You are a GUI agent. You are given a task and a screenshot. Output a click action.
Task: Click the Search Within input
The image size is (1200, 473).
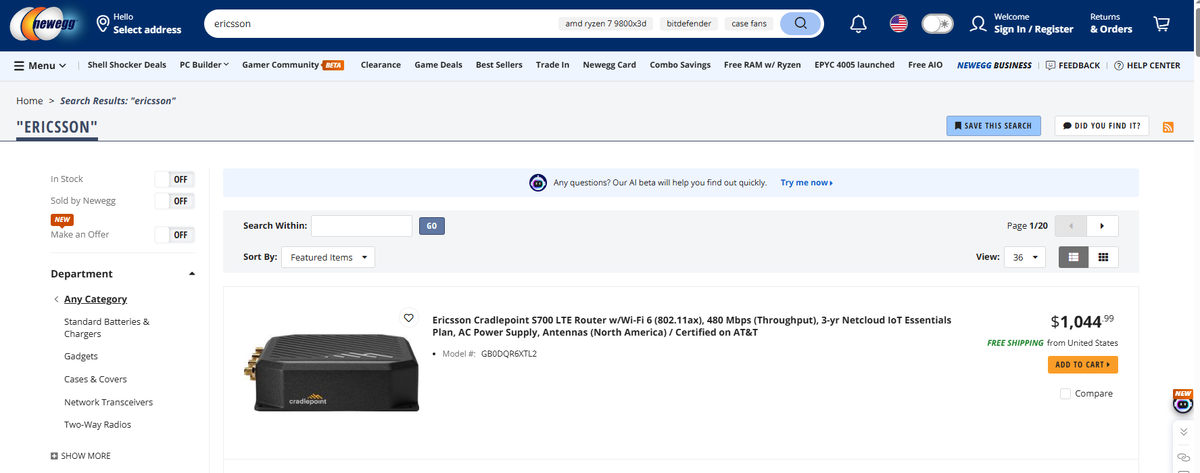[361, 226]
